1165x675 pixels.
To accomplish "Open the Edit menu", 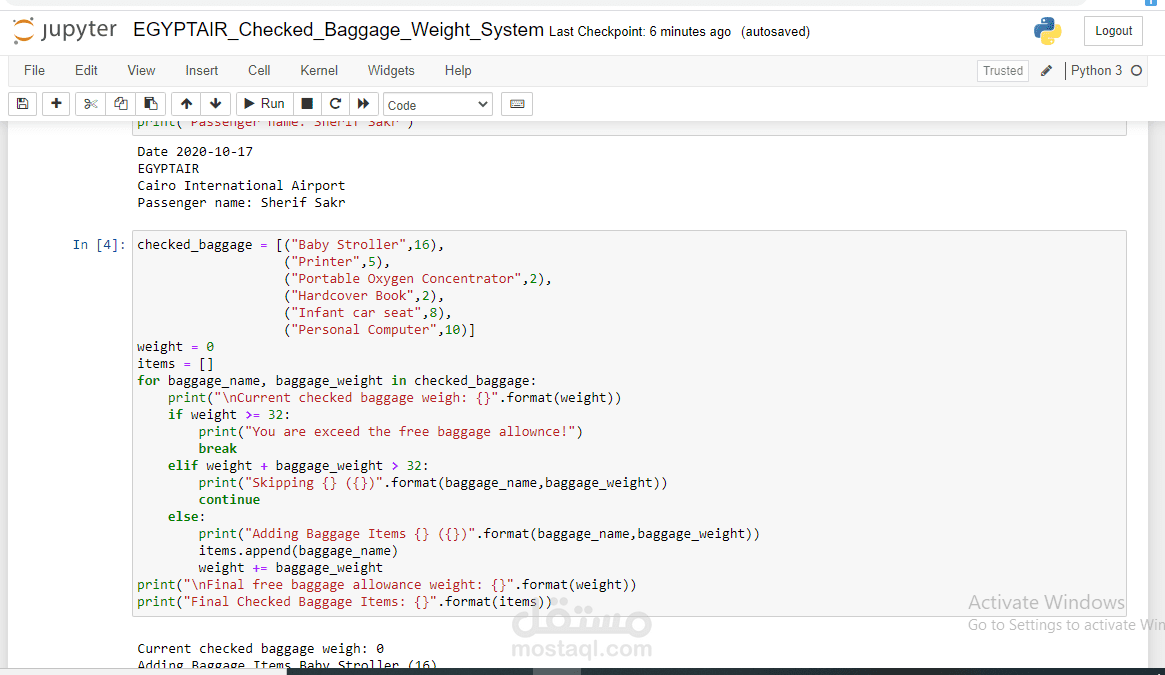I will coord(86,71).
